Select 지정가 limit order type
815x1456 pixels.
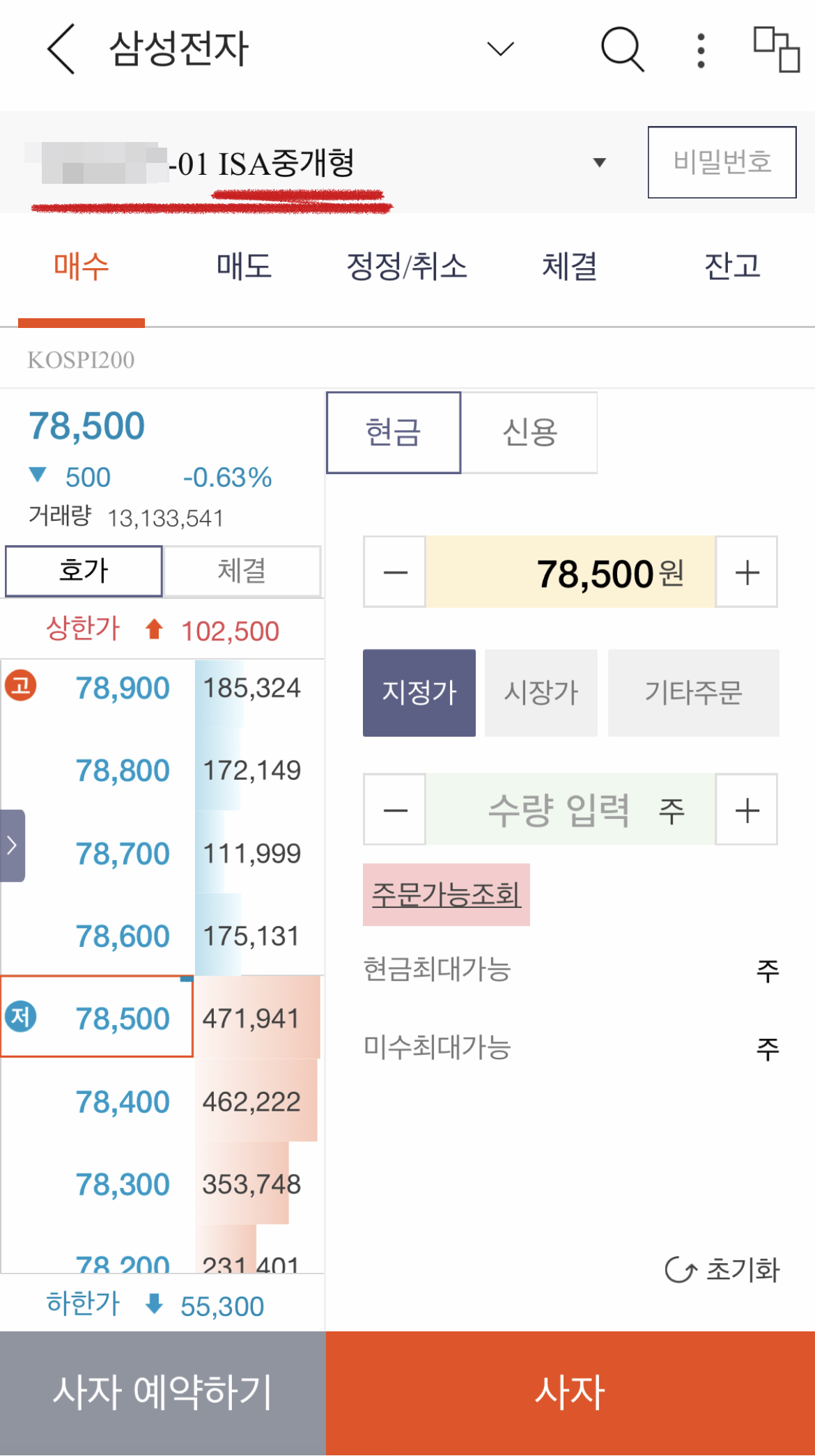[419, 693]
